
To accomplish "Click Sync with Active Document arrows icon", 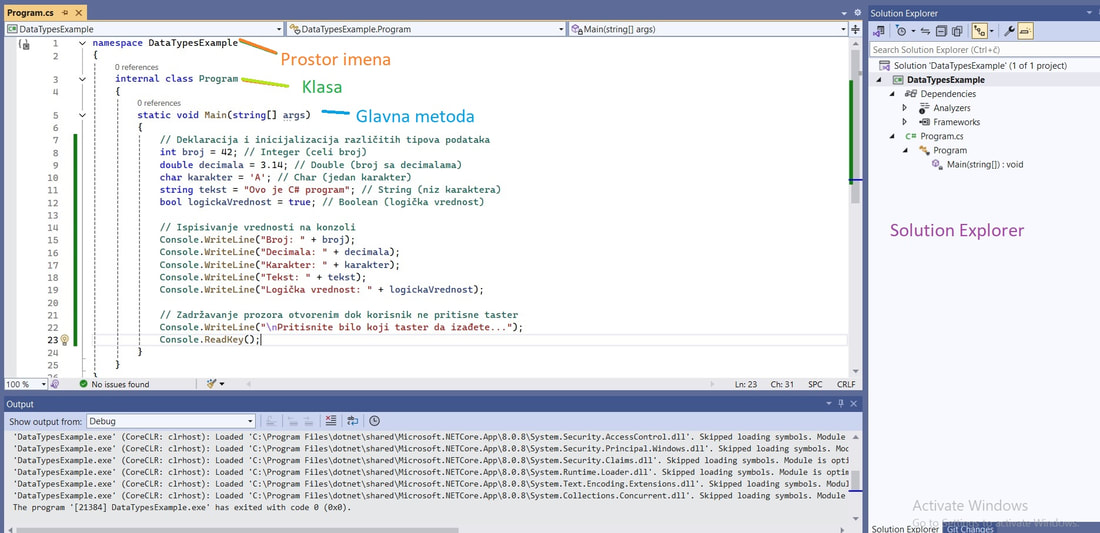I will click(x=925, y=31).
